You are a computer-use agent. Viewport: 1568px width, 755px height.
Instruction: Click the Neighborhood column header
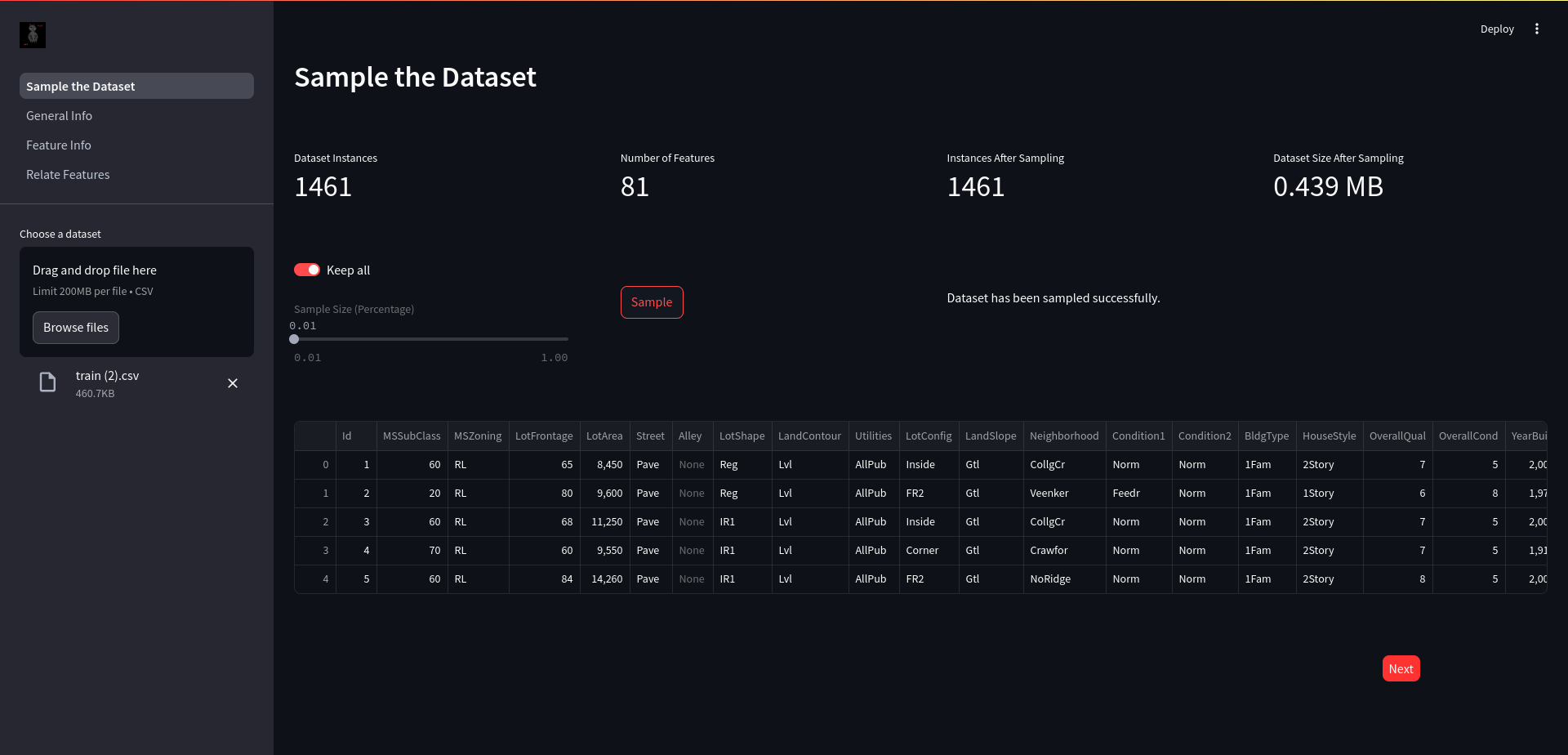pyautogui.click(x=1064, y=436)
